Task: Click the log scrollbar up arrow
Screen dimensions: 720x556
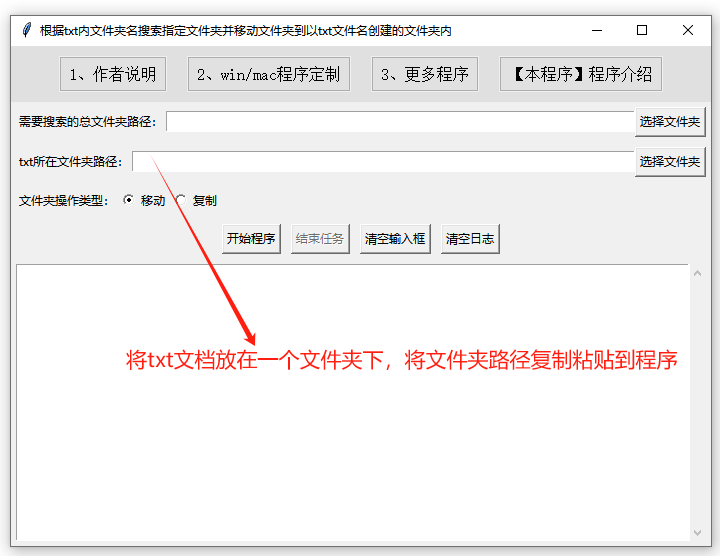Action: [698, 273]
